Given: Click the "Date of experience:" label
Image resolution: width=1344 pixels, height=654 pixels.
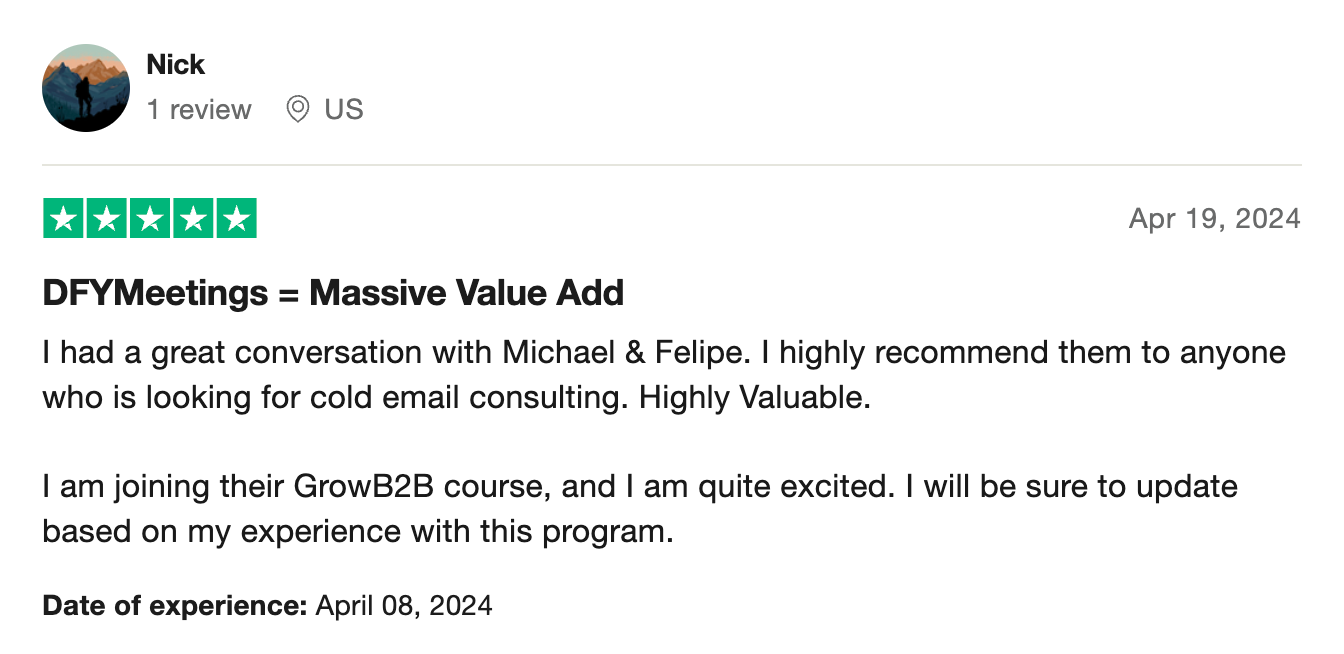Looking at the screenshot, I should click(x=174, y=605).
